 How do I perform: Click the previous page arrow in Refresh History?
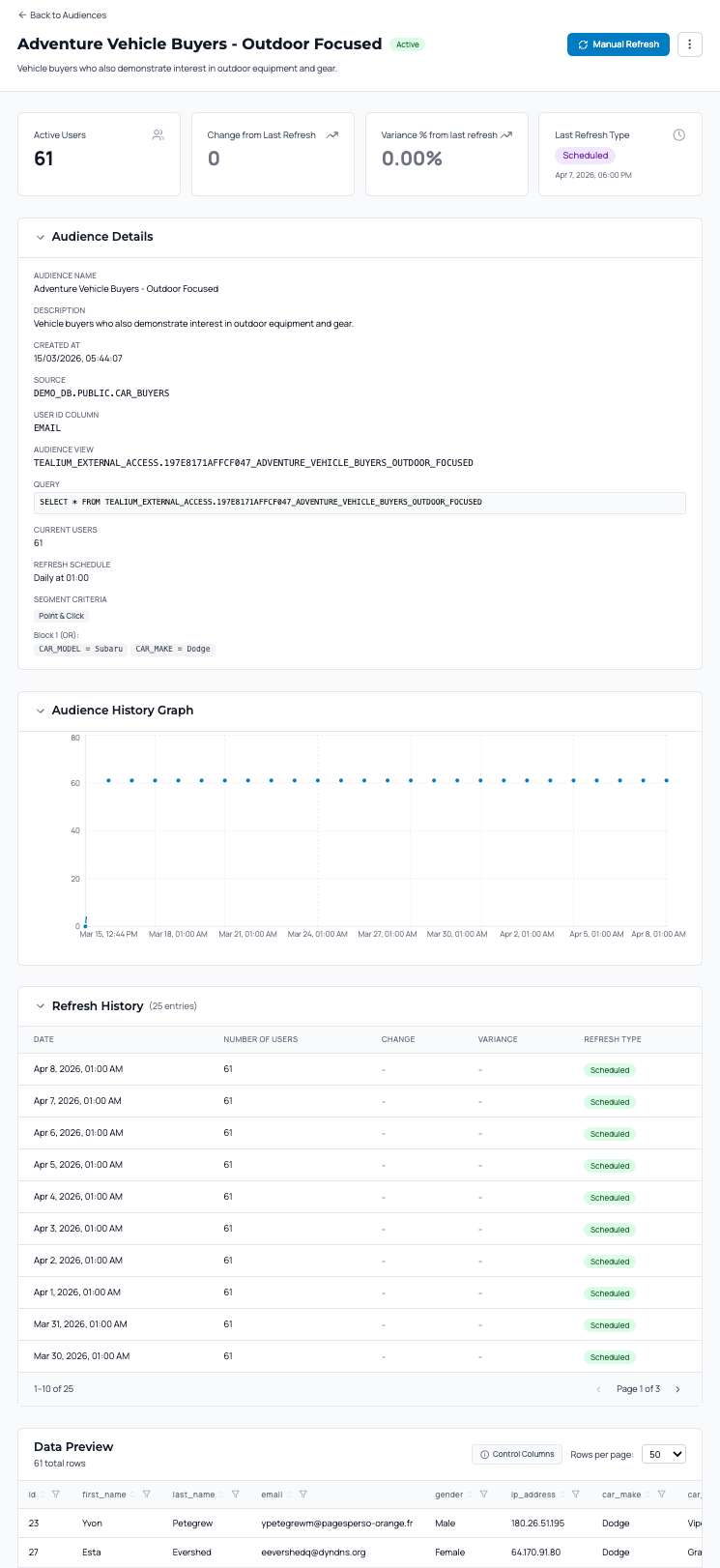click(598, 1389)
